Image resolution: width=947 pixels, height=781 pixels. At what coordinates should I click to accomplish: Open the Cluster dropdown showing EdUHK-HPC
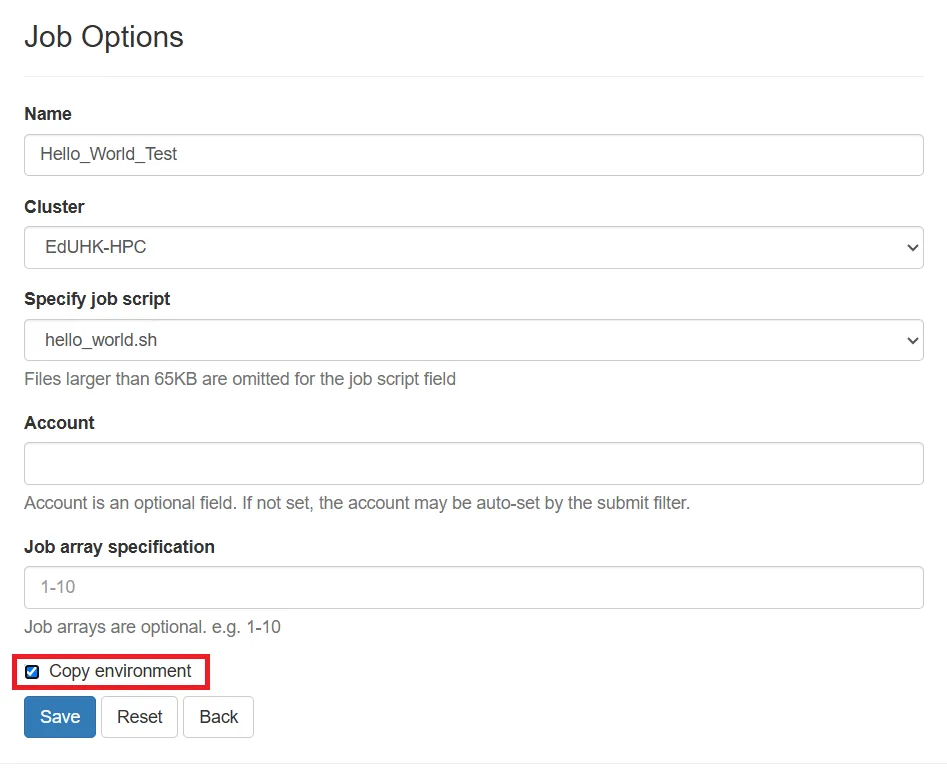click(x=473, y=247)
